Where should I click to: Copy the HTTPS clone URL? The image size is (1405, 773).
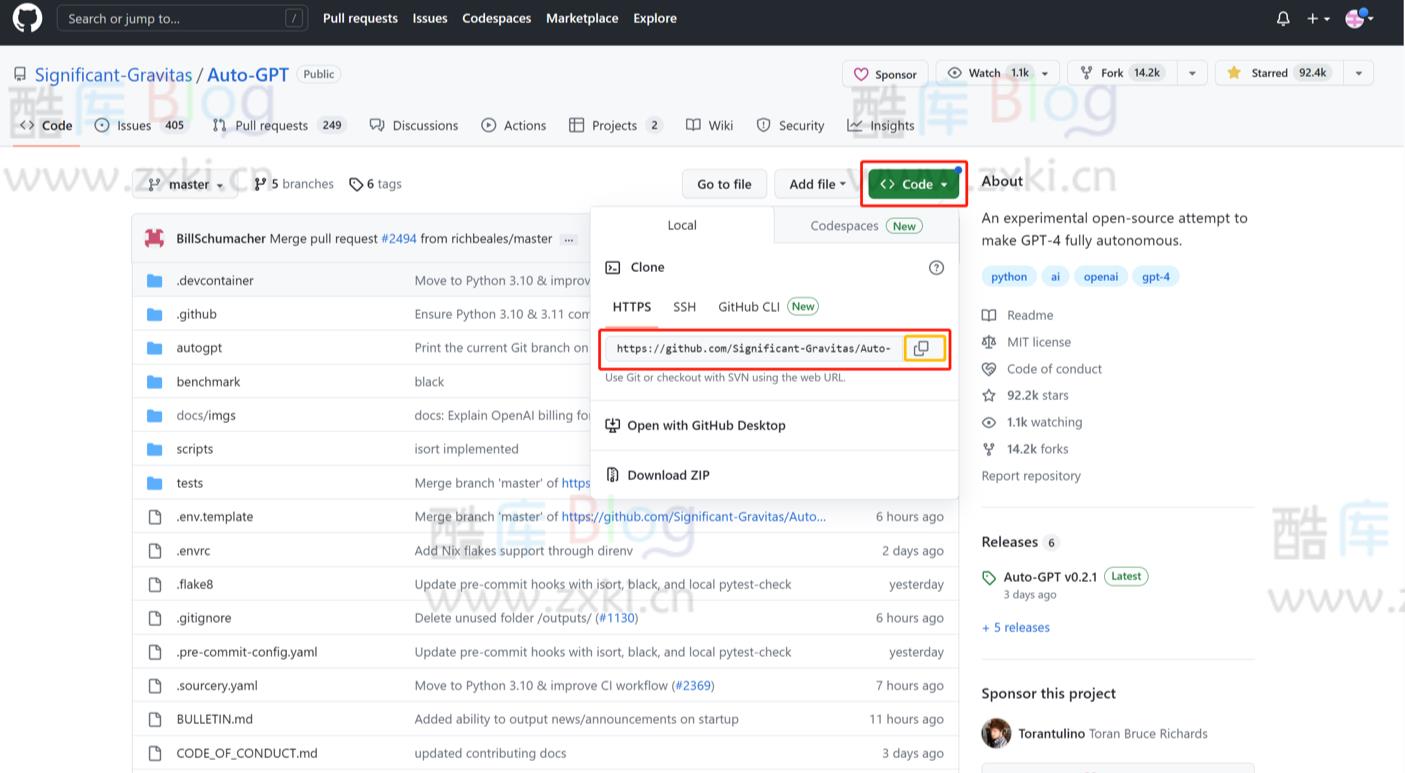pos(922,348)
